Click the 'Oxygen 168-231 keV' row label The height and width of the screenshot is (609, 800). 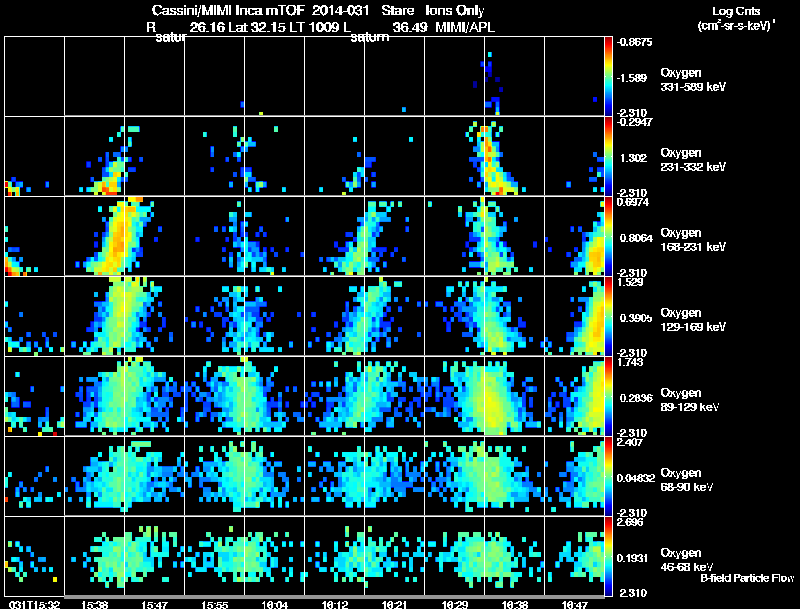click(x=693, y=240)
